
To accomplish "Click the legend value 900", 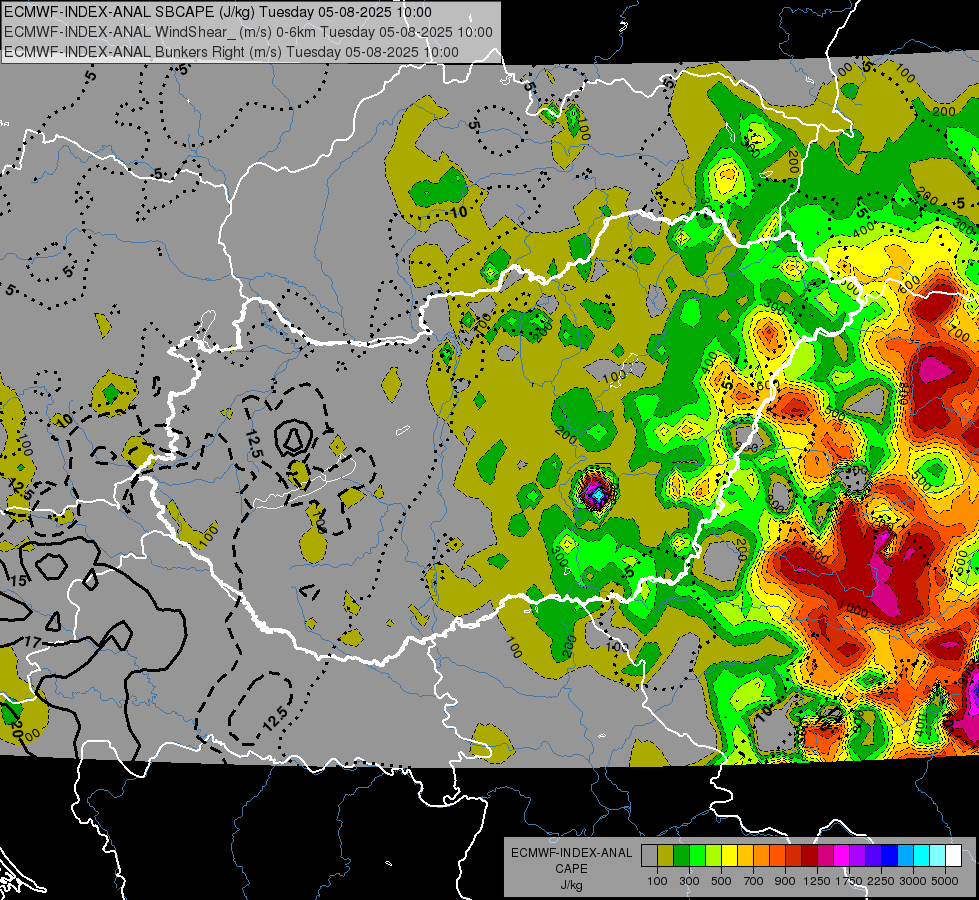I will [785, 881].
